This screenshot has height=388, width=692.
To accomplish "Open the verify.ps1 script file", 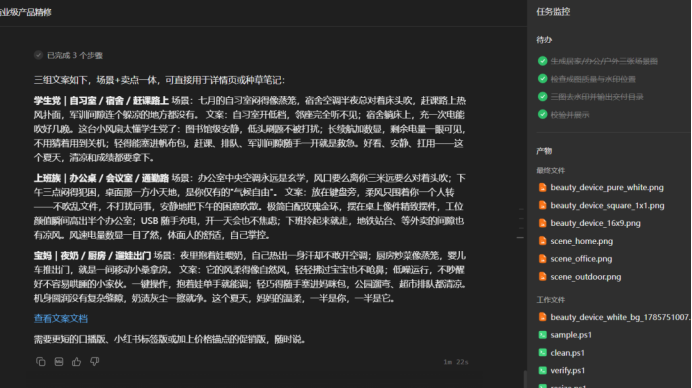I will (568, 370).
